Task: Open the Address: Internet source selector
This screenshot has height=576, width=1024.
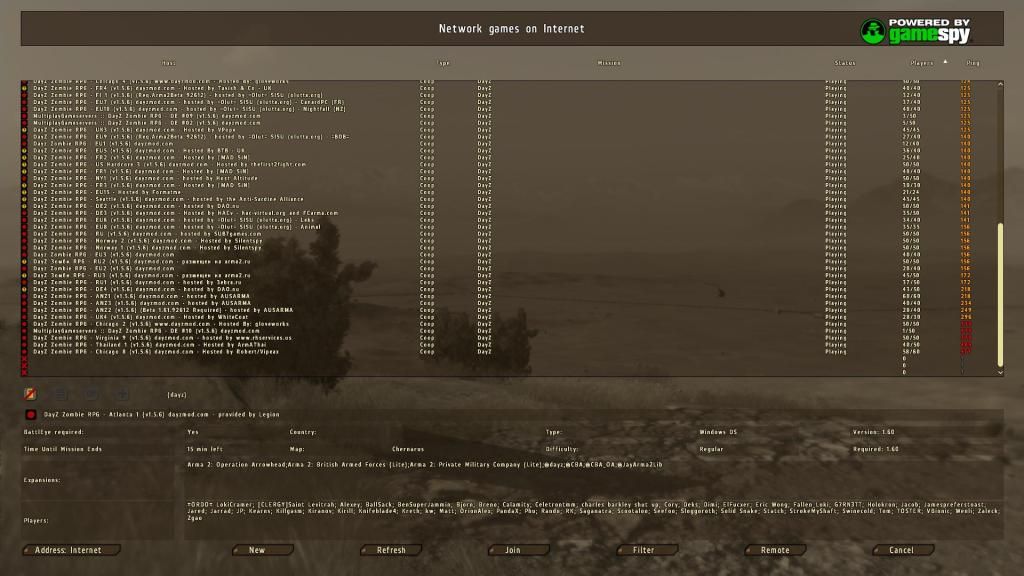Action: 71,550
